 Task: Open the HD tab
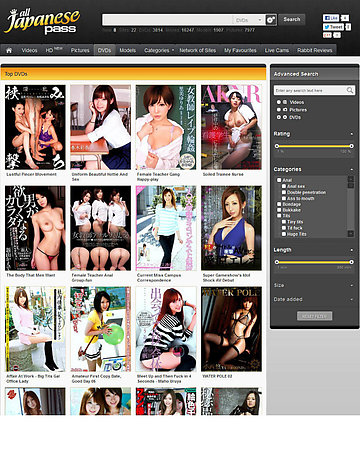(54, 50)
